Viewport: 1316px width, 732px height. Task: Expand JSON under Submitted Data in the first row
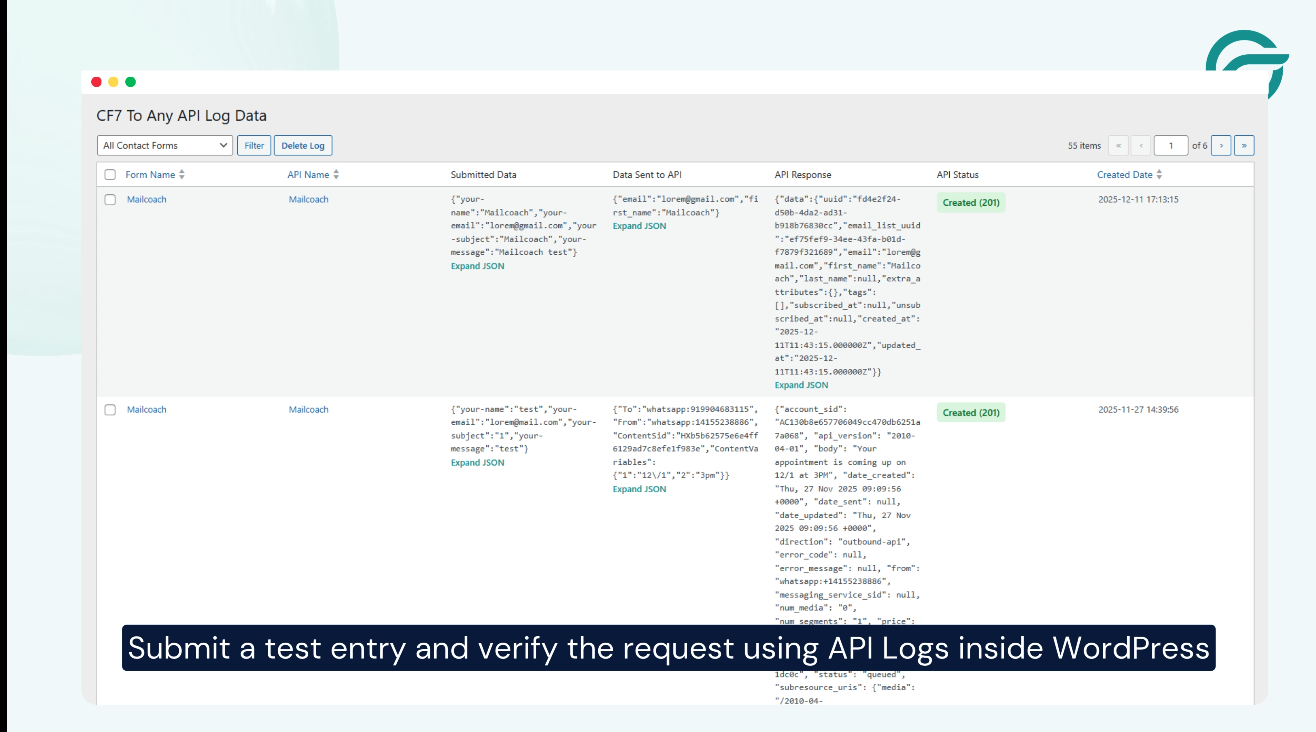click(477, 265)
